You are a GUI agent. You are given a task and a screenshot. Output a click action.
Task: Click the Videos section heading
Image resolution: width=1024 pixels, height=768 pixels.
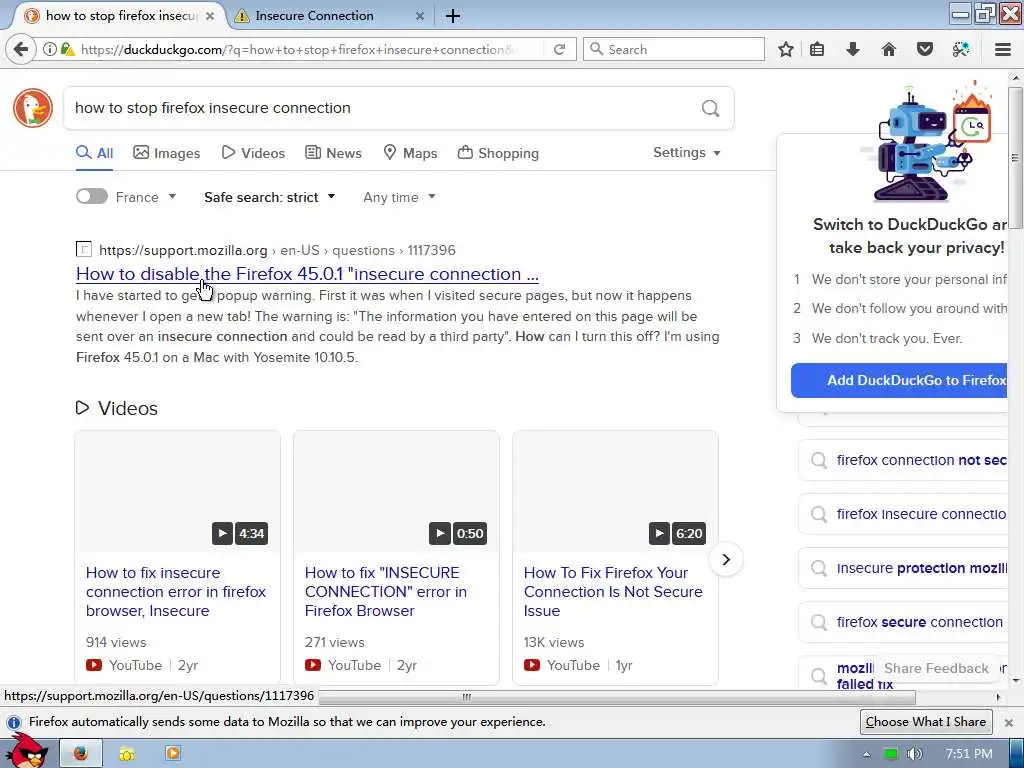tap(117, 408)
